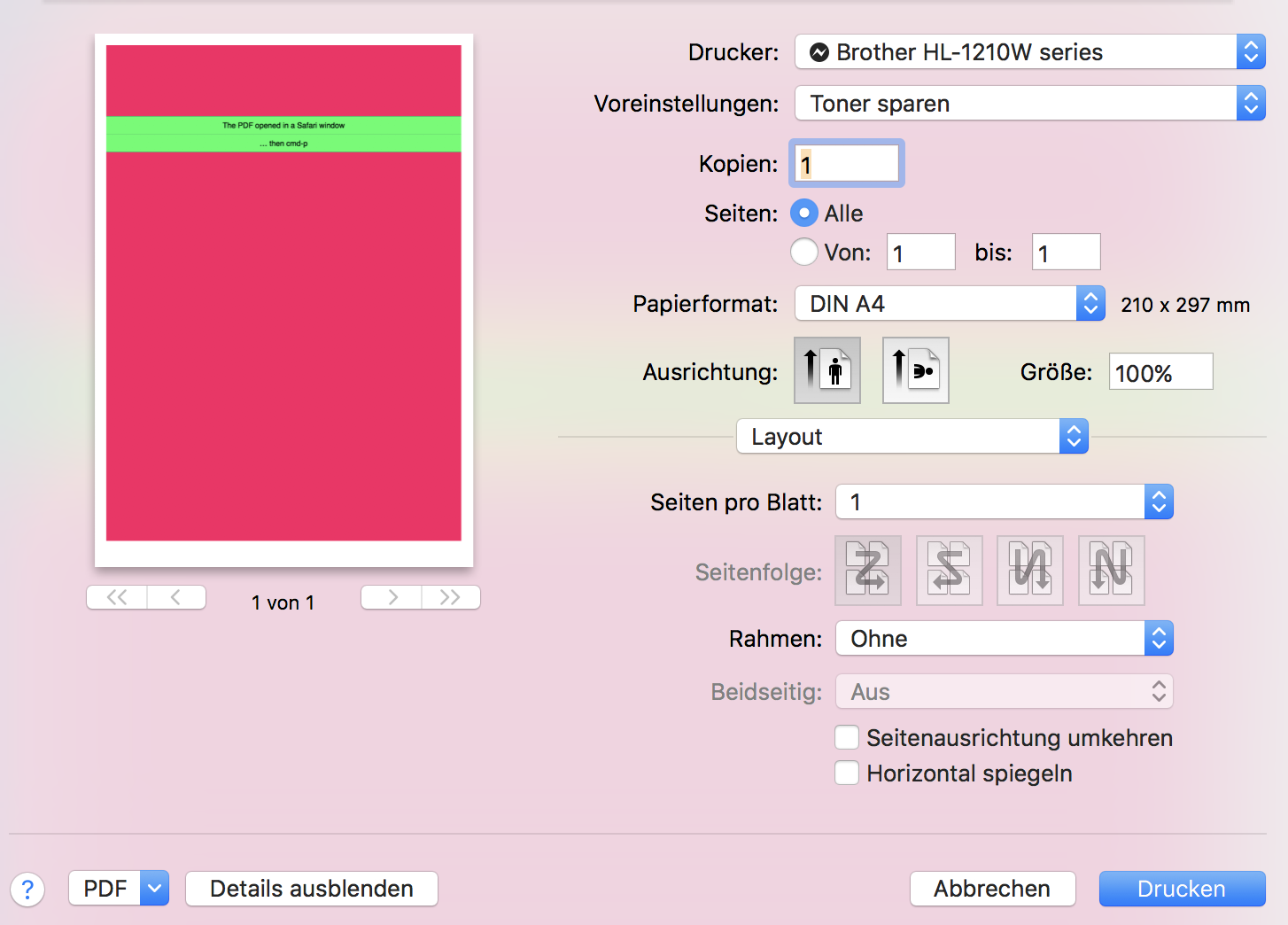Select portrait orientation
Viewport: 1288px width, 925px height.
826,369
